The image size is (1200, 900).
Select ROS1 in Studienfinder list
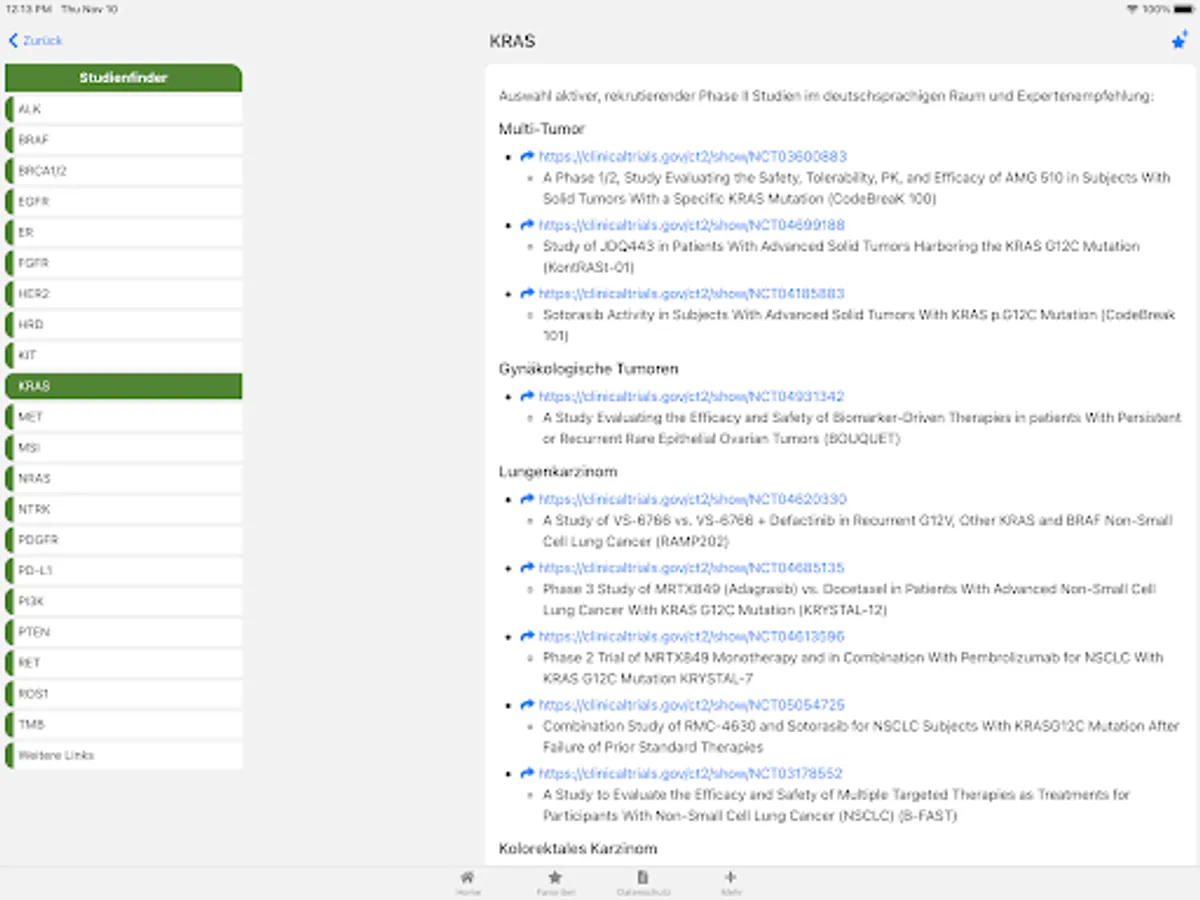coord(124,694)
